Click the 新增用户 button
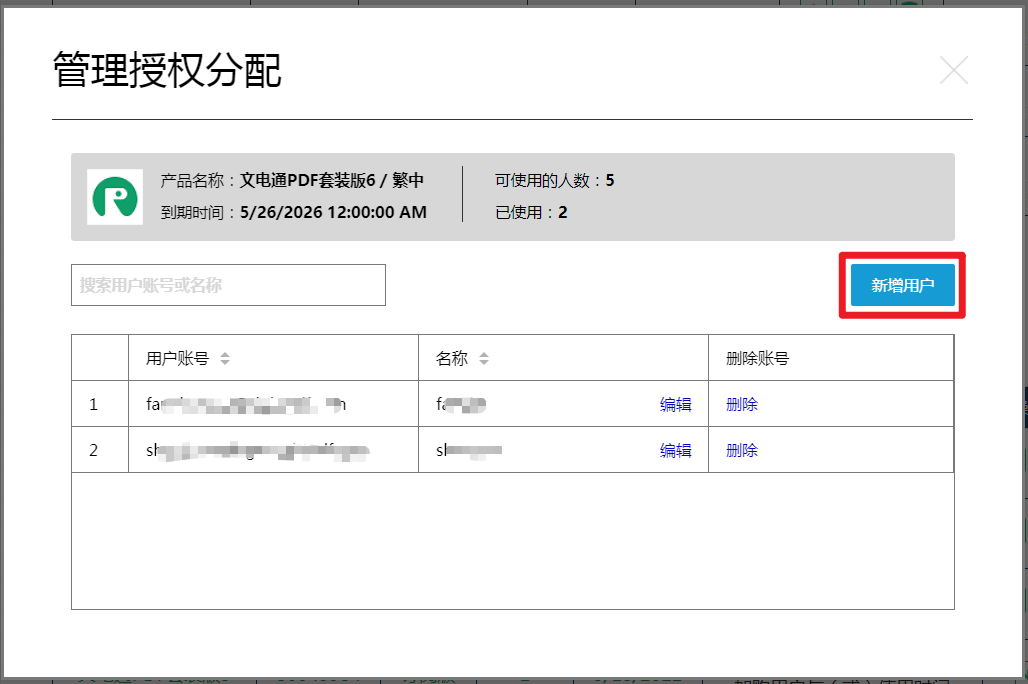This screenshot has width=1028, height=684. [x=902, y=285]
